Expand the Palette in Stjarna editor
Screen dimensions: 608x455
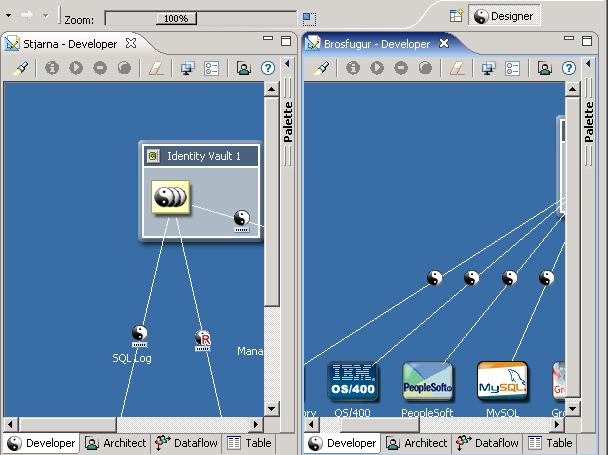(x=287, y=64)
